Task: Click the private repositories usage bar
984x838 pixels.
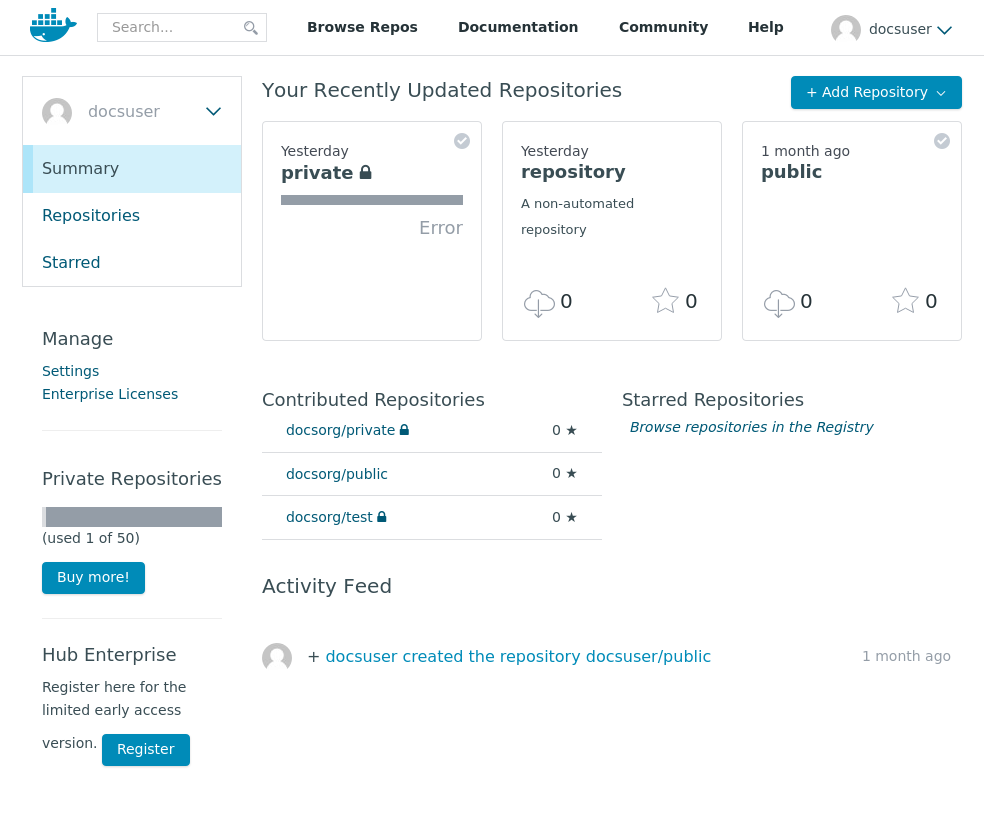Action: (x=132, y=517)
